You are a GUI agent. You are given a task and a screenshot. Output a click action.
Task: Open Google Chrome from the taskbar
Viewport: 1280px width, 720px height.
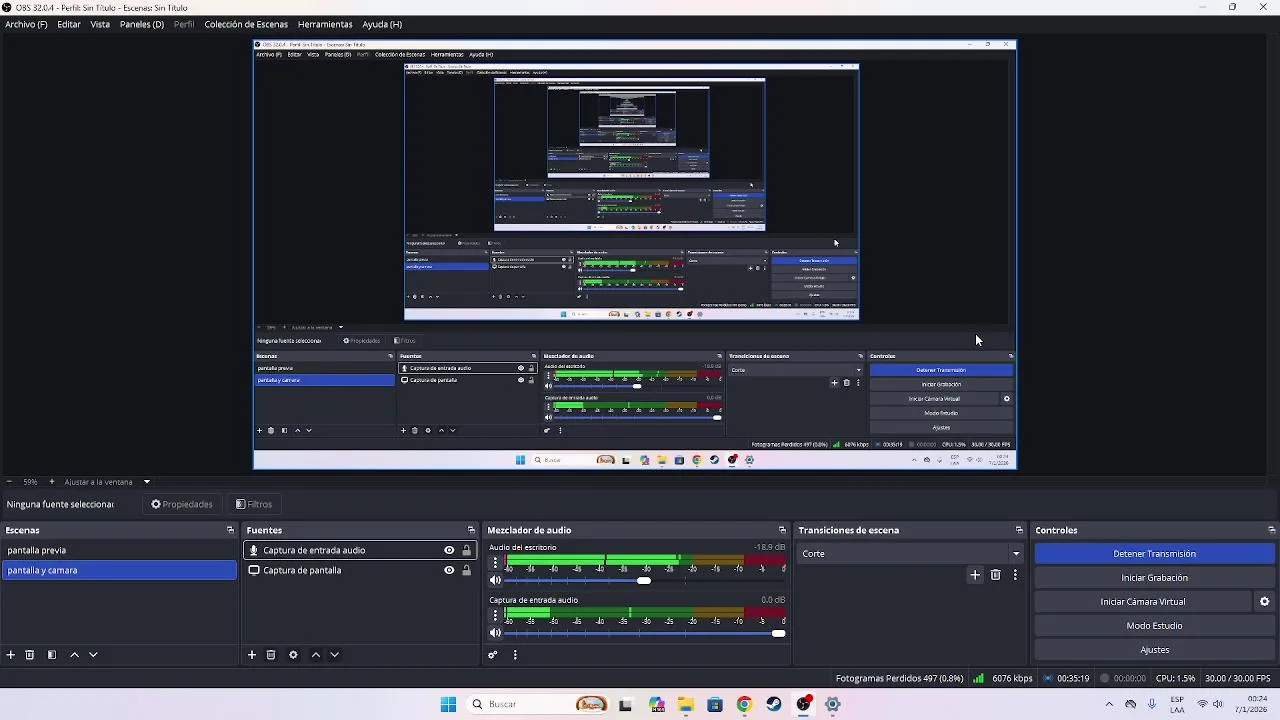point(744,704)
